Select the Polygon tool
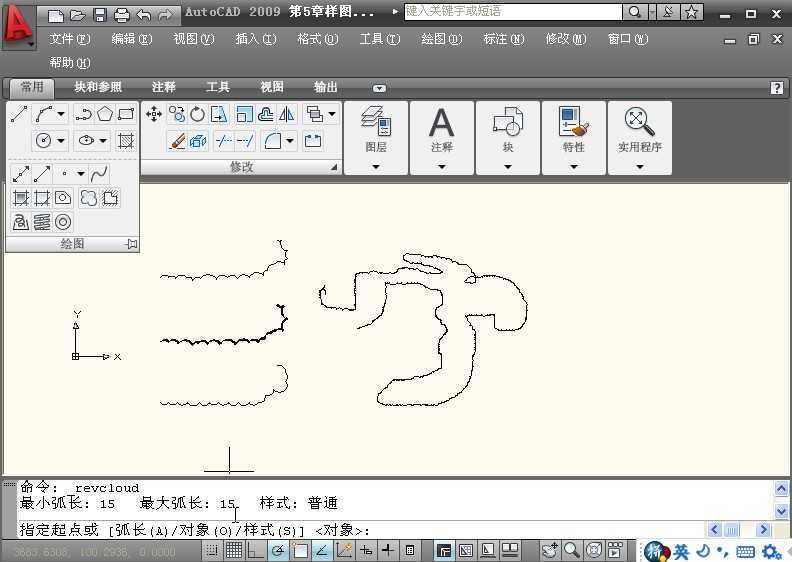This screenshot has width=792, height=562. (x=105, y=114)
